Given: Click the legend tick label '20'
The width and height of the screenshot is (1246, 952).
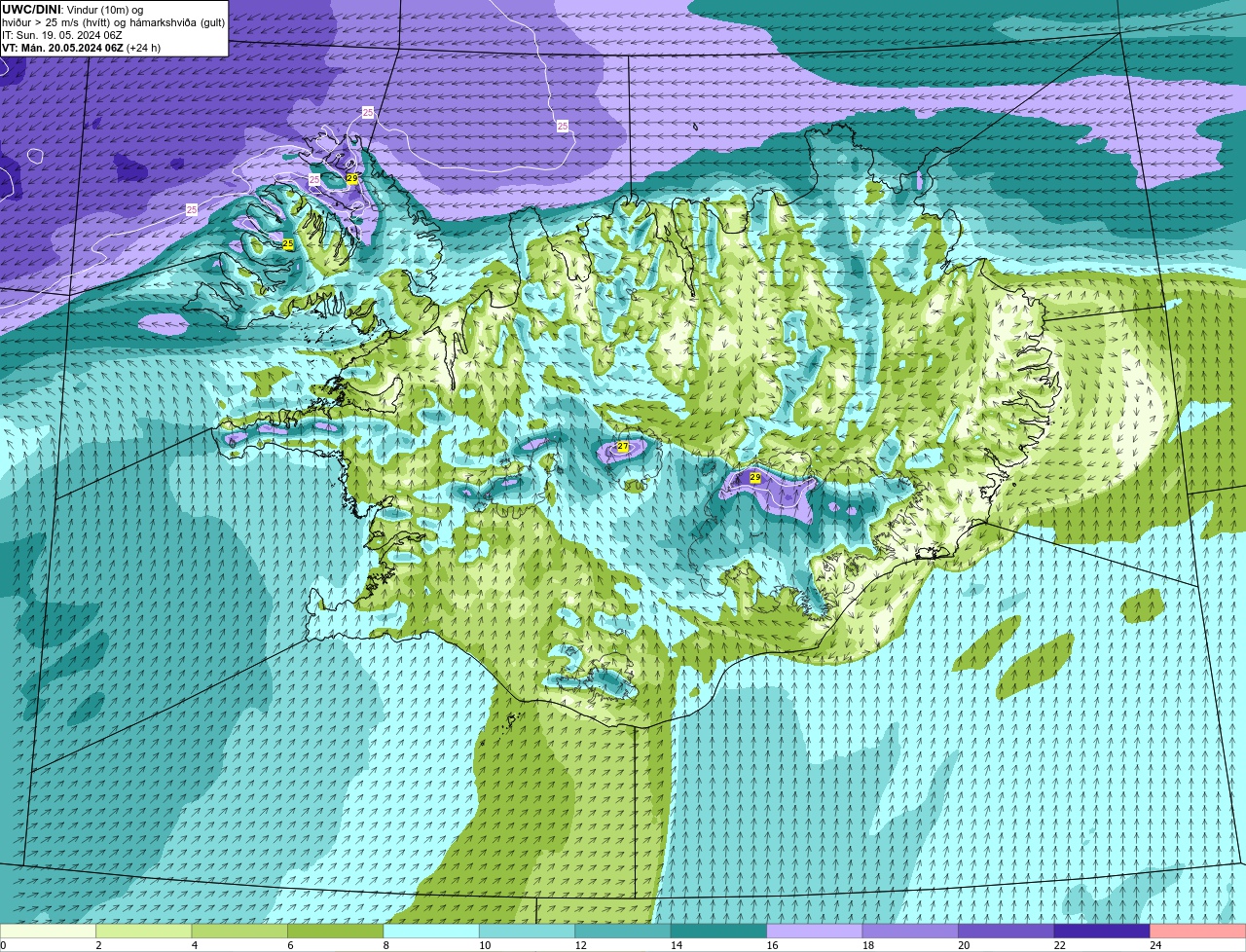Looking at the screenshot, I should [x=964, y=945].
